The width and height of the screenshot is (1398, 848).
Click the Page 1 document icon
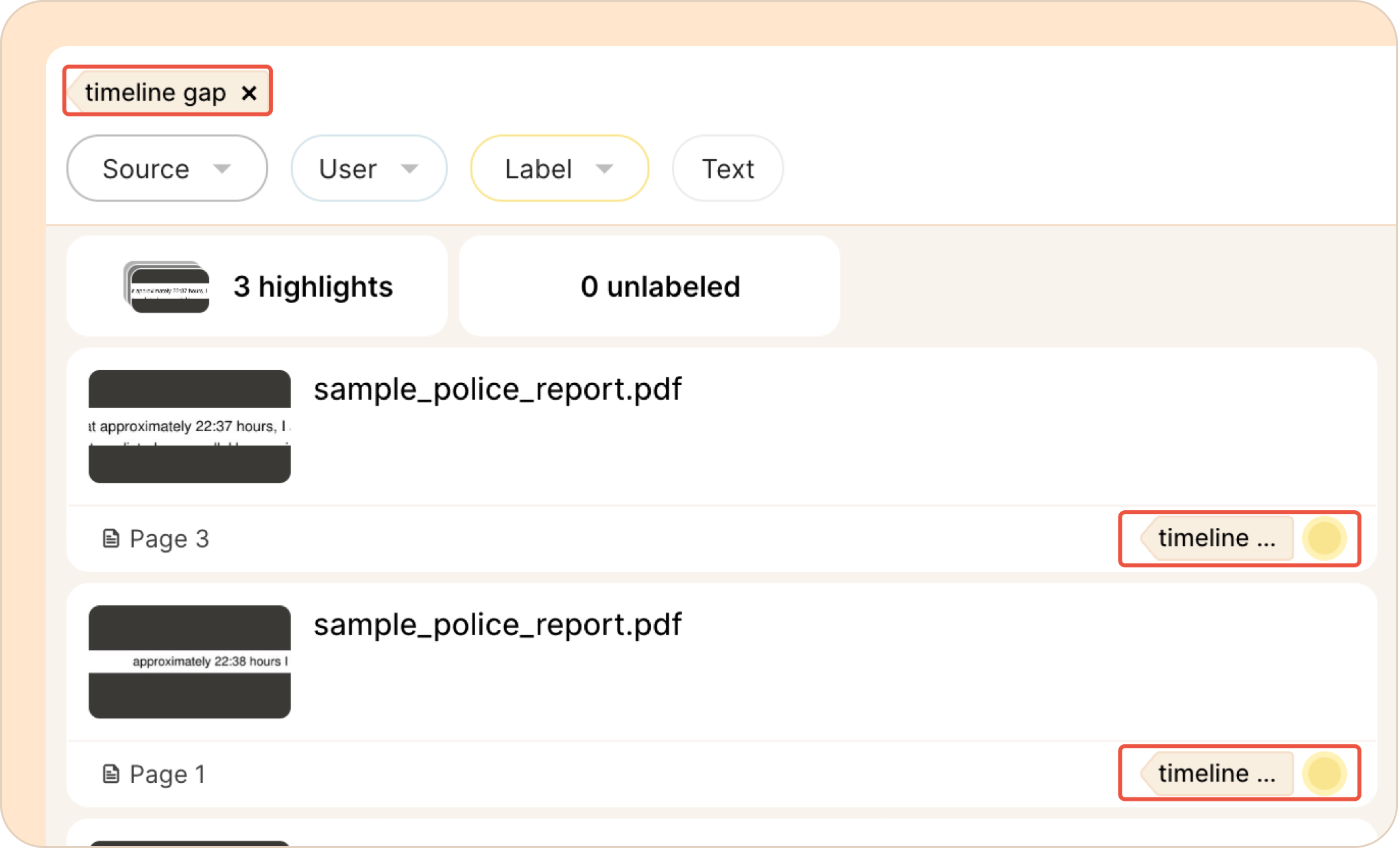[x=112, y=774]
